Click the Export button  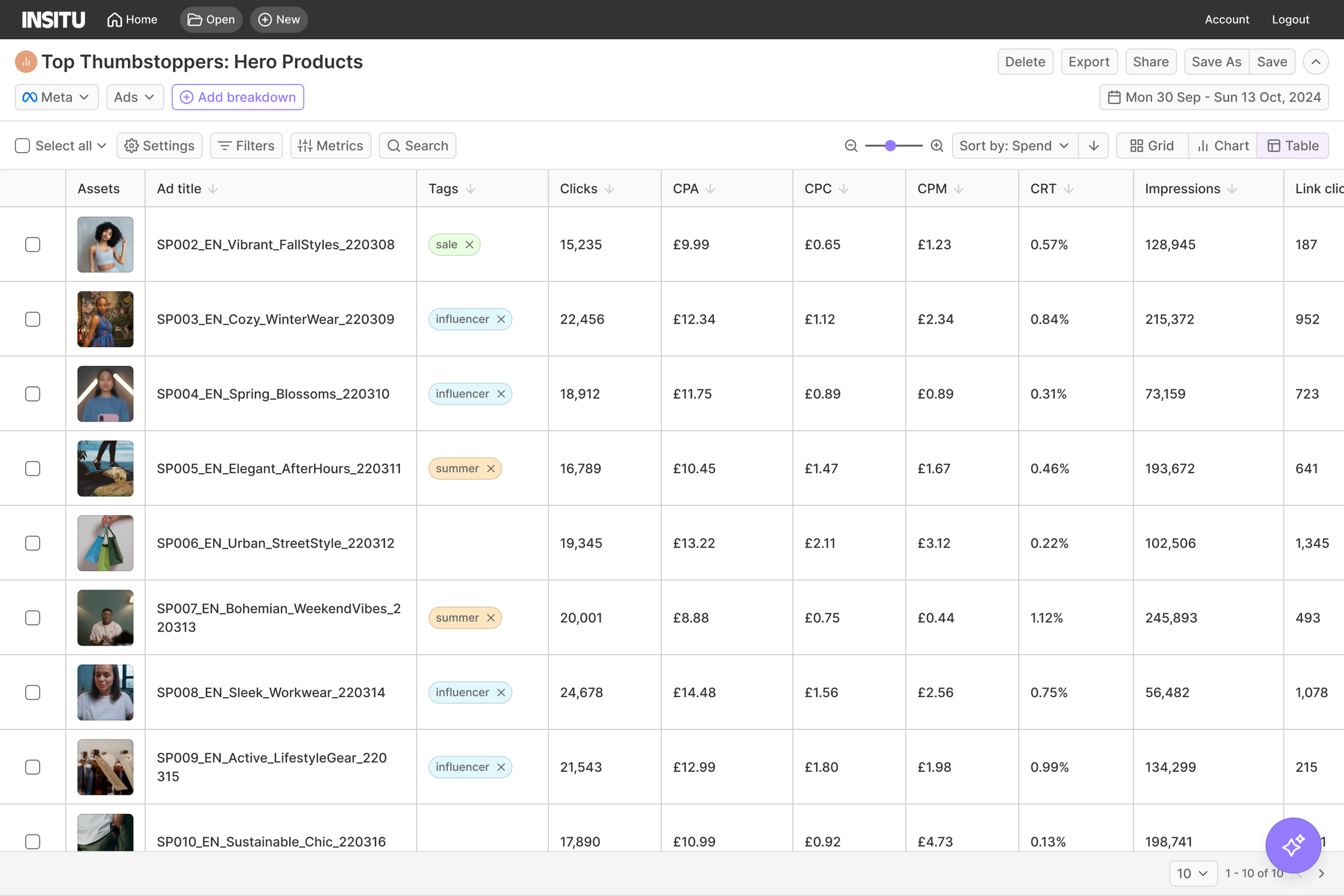click(1089, 62)
